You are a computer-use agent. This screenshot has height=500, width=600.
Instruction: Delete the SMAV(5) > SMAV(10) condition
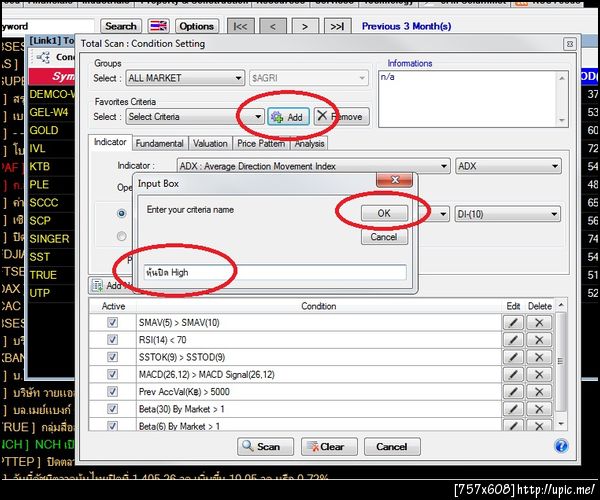pyautogui.click(x=539, y=322)
